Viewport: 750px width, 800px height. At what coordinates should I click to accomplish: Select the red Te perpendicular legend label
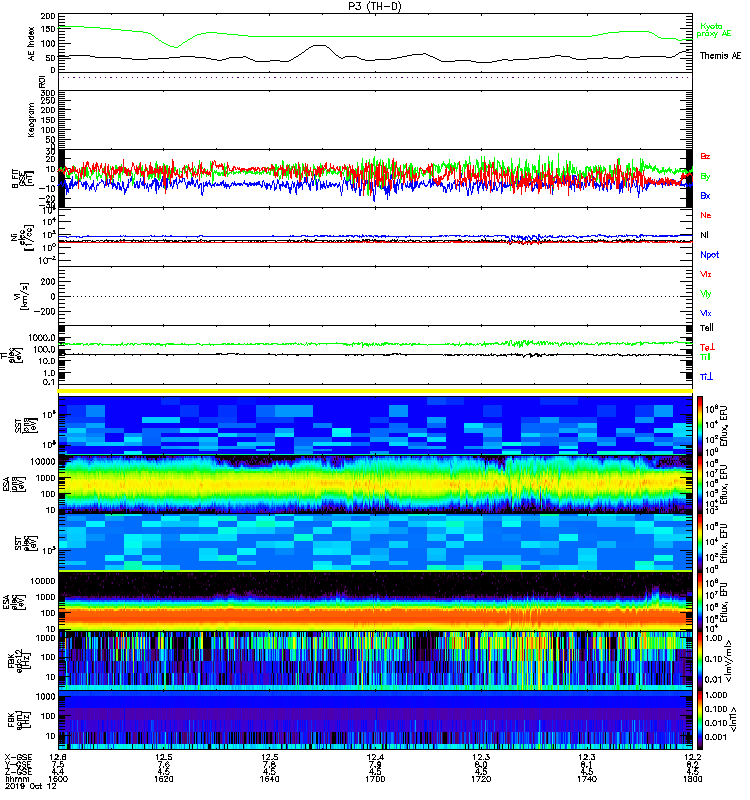tap(707, 347)
